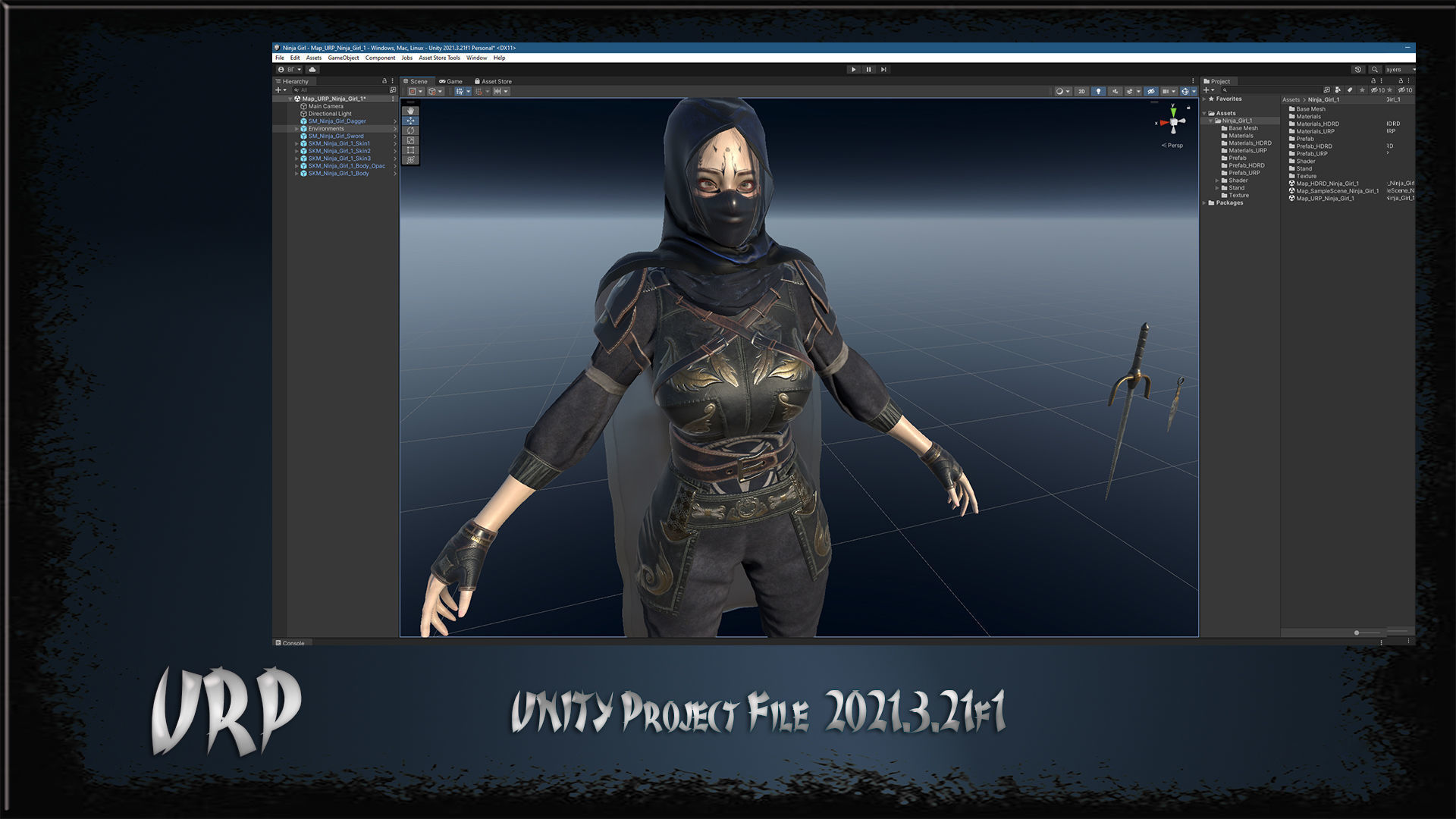Toggle hidden objects scene visibility

click(x=1151, y=91)
